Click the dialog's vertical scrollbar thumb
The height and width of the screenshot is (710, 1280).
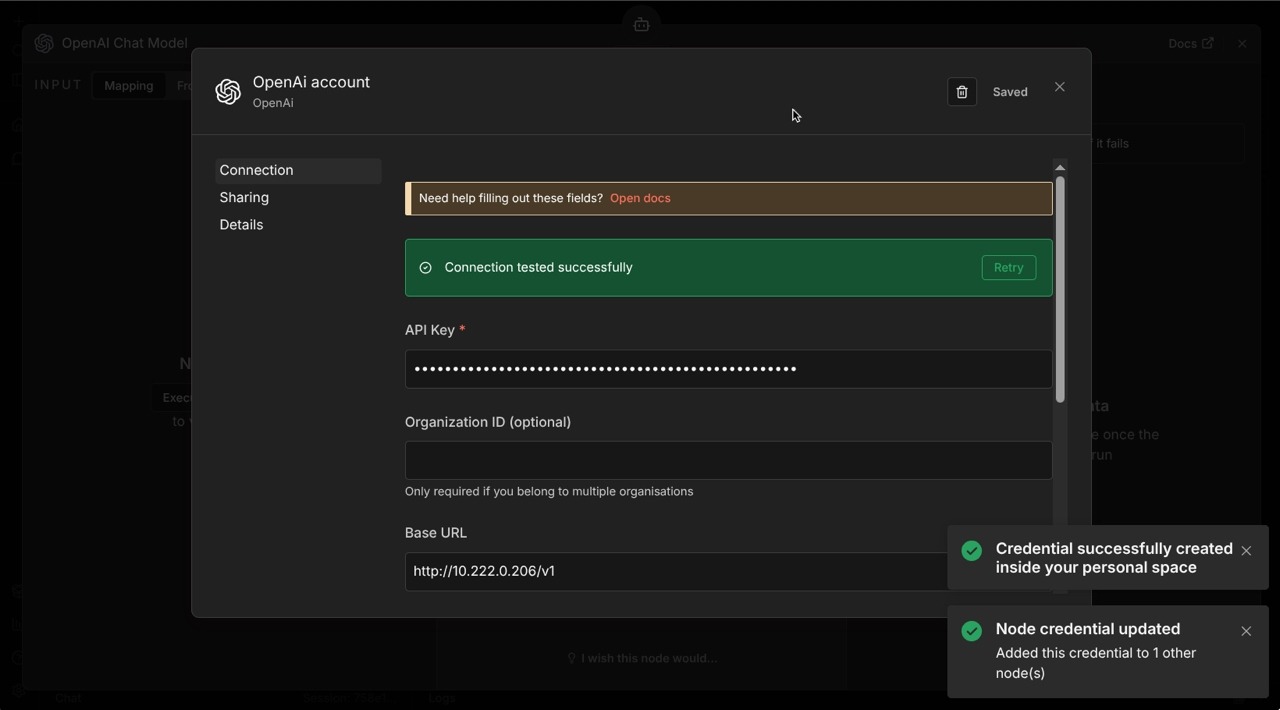[1060, 290]
